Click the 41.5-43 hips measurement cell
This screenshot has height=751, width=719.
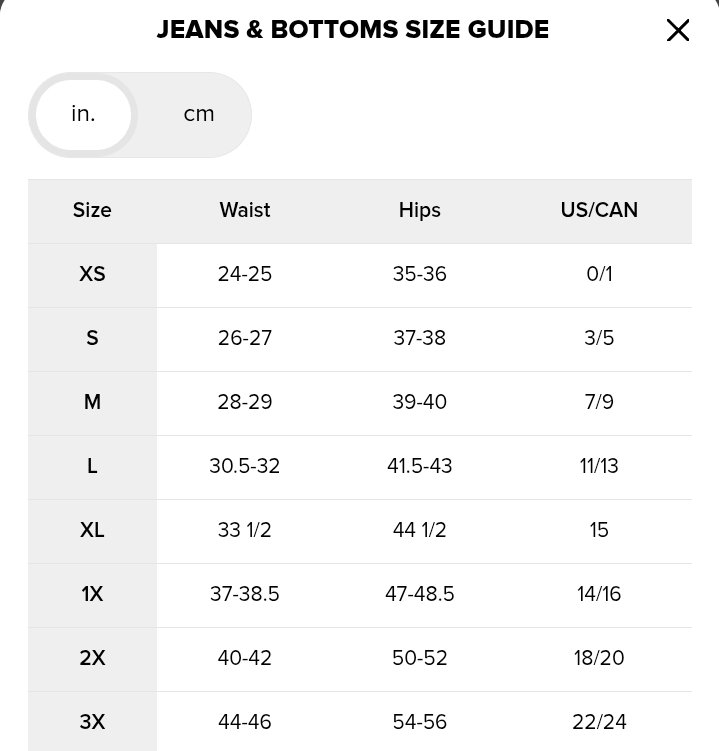[419, 466]
